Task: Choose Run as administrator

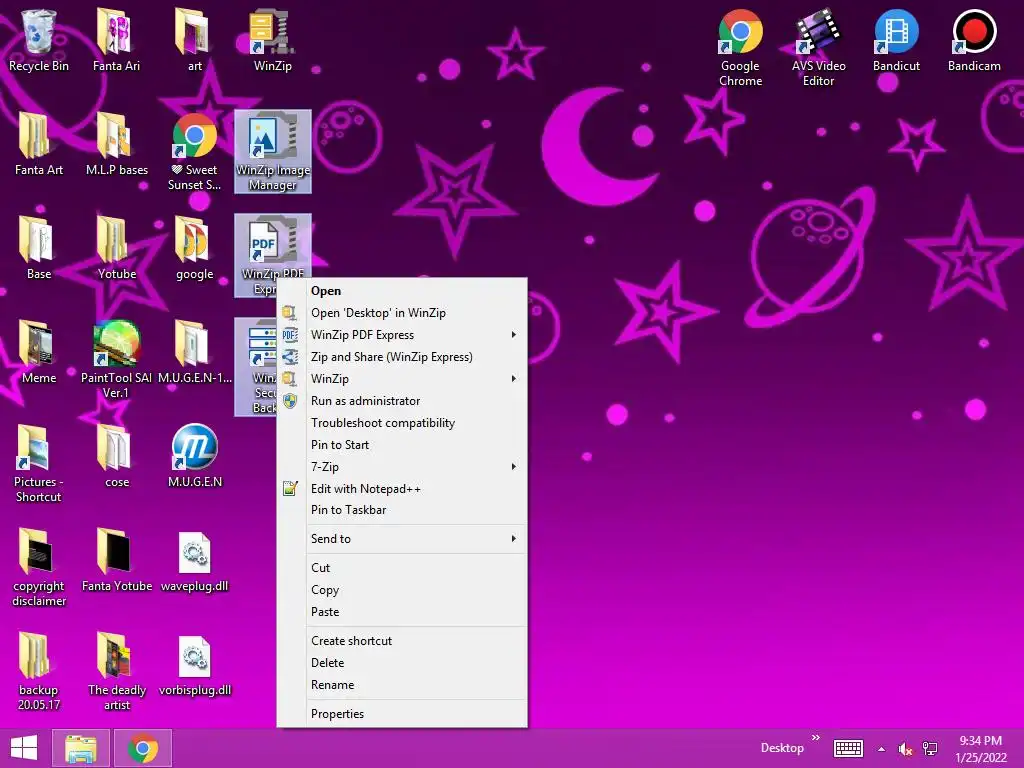Action: pyautogui.click(x=402, y=401)
